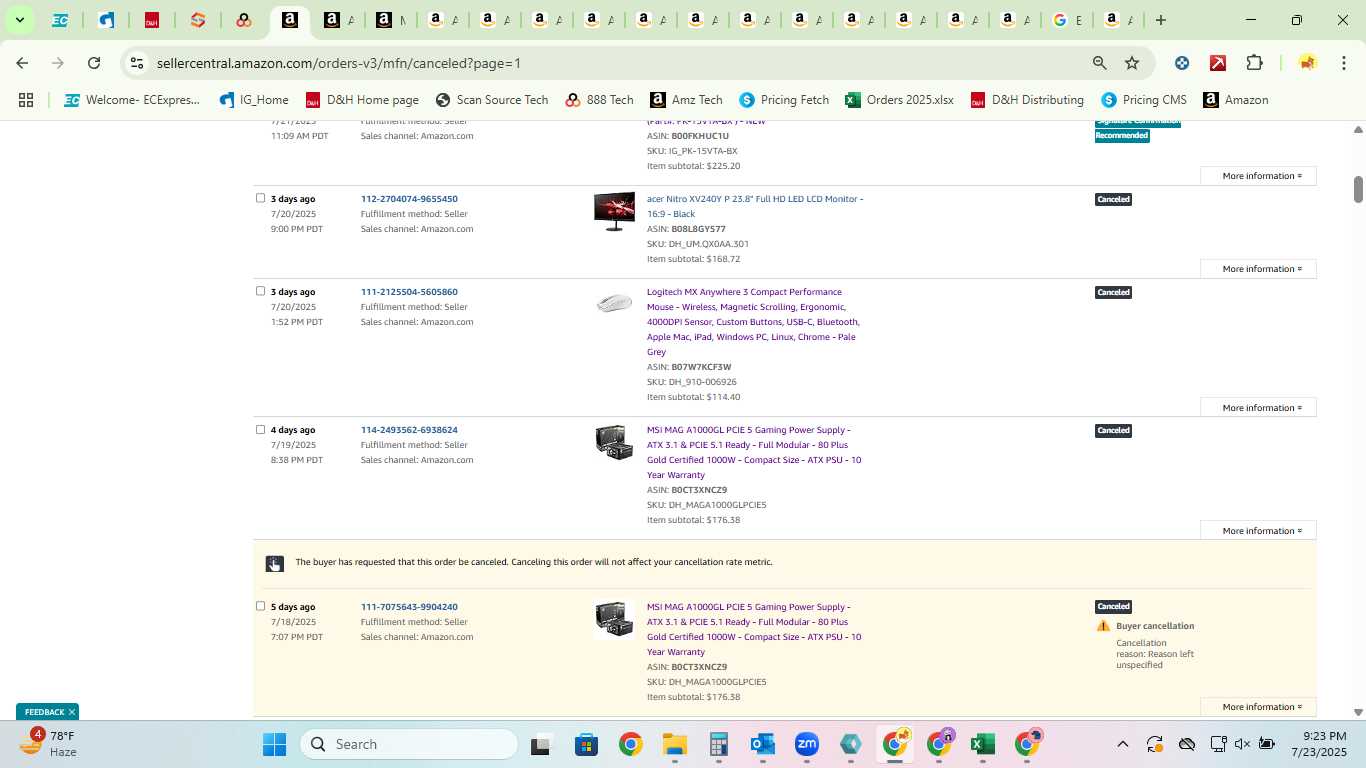Close the FEEDBACK widget with X
Image resolution: width=1366 pixels, height=768 pixels.
pyautogui.click(x=72, y=712)
